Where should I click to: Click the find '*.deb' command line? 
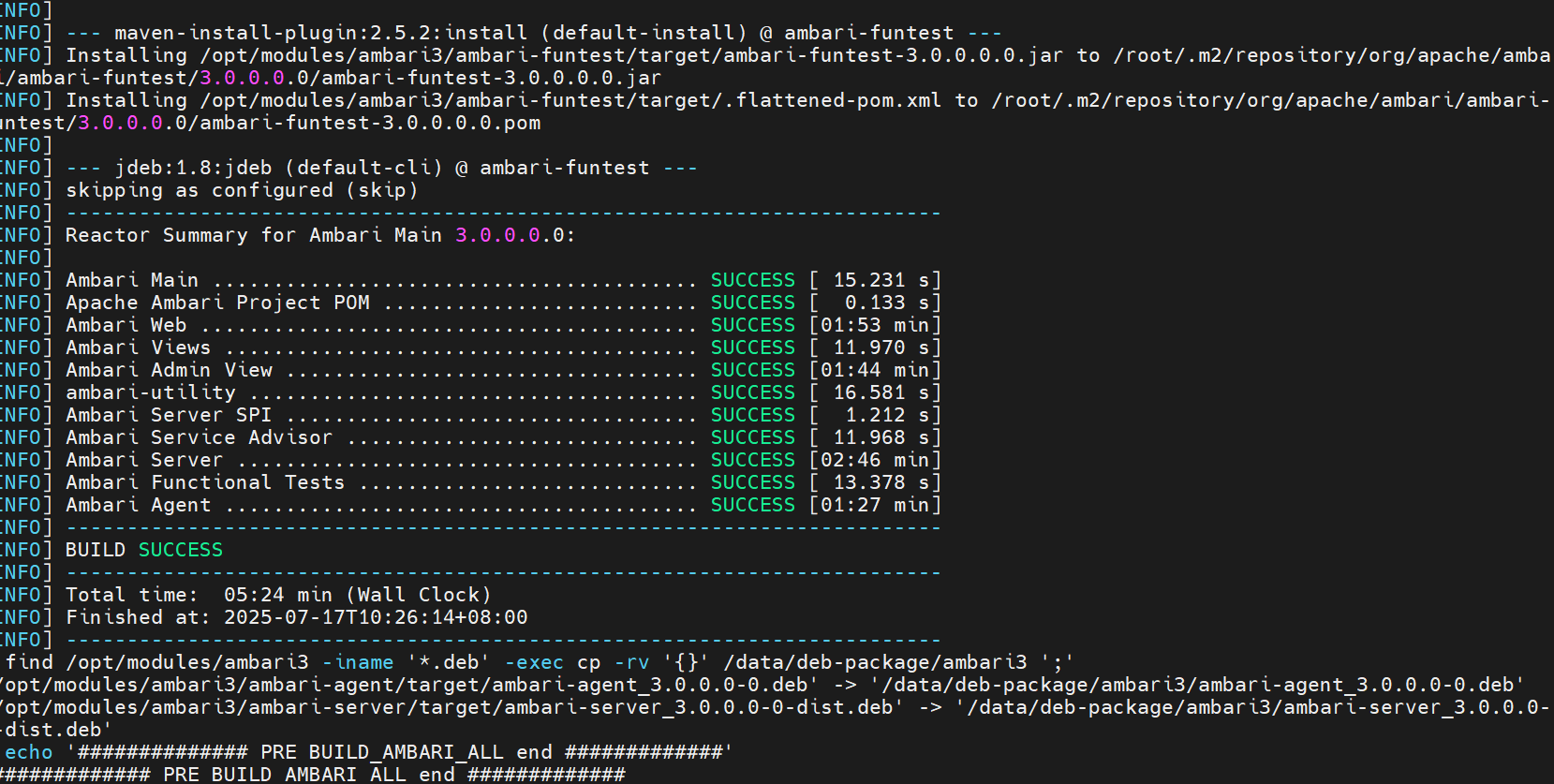pyautogui.click(x=539, y=662)
